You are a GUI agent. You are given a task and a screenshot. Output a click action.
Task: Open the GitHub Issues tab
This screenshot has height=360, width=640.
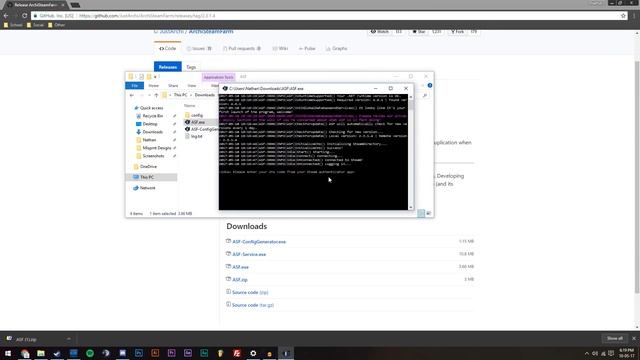199,48
